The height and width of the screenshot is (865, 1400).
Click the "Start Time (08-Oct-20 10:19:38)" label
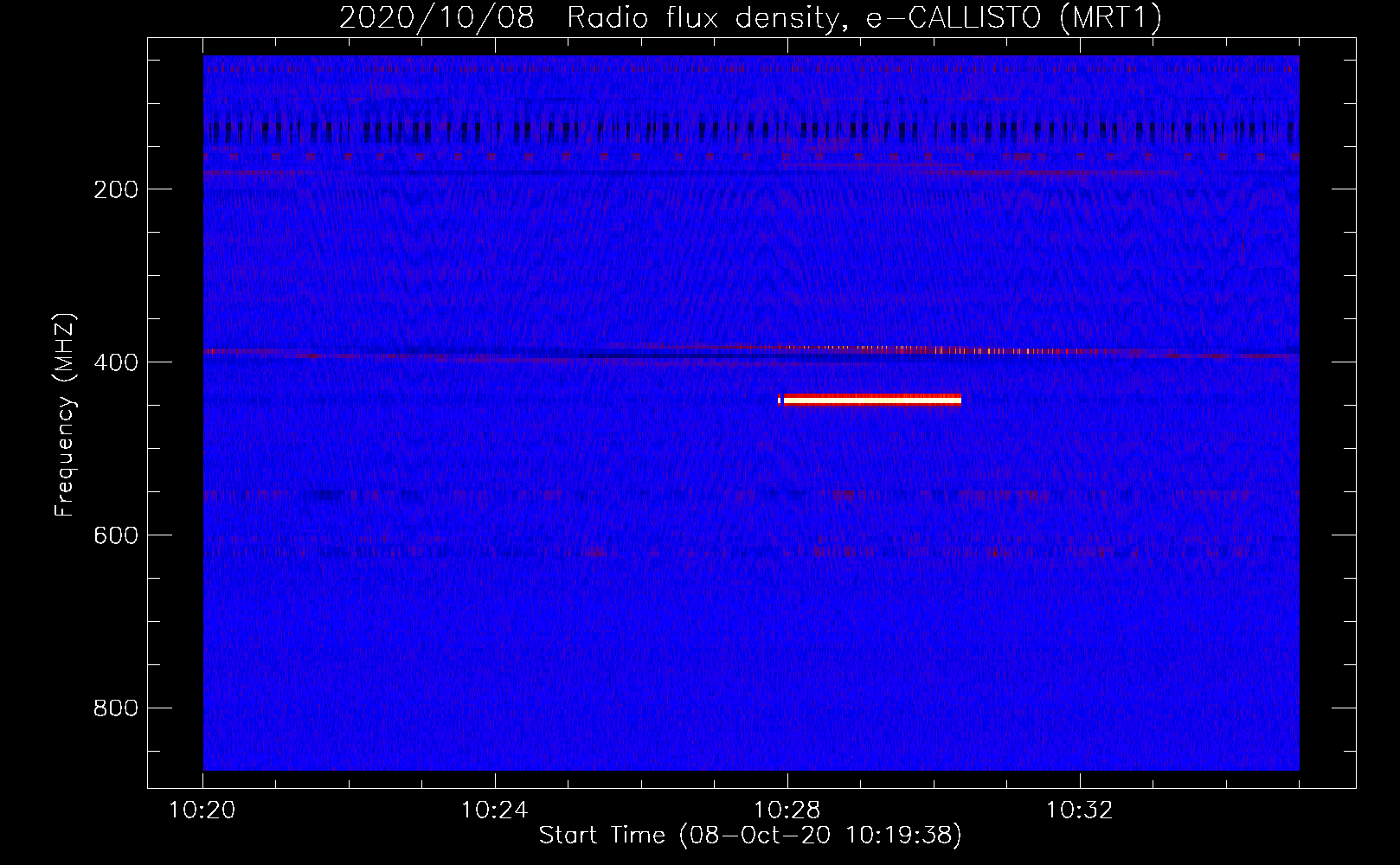750,836
